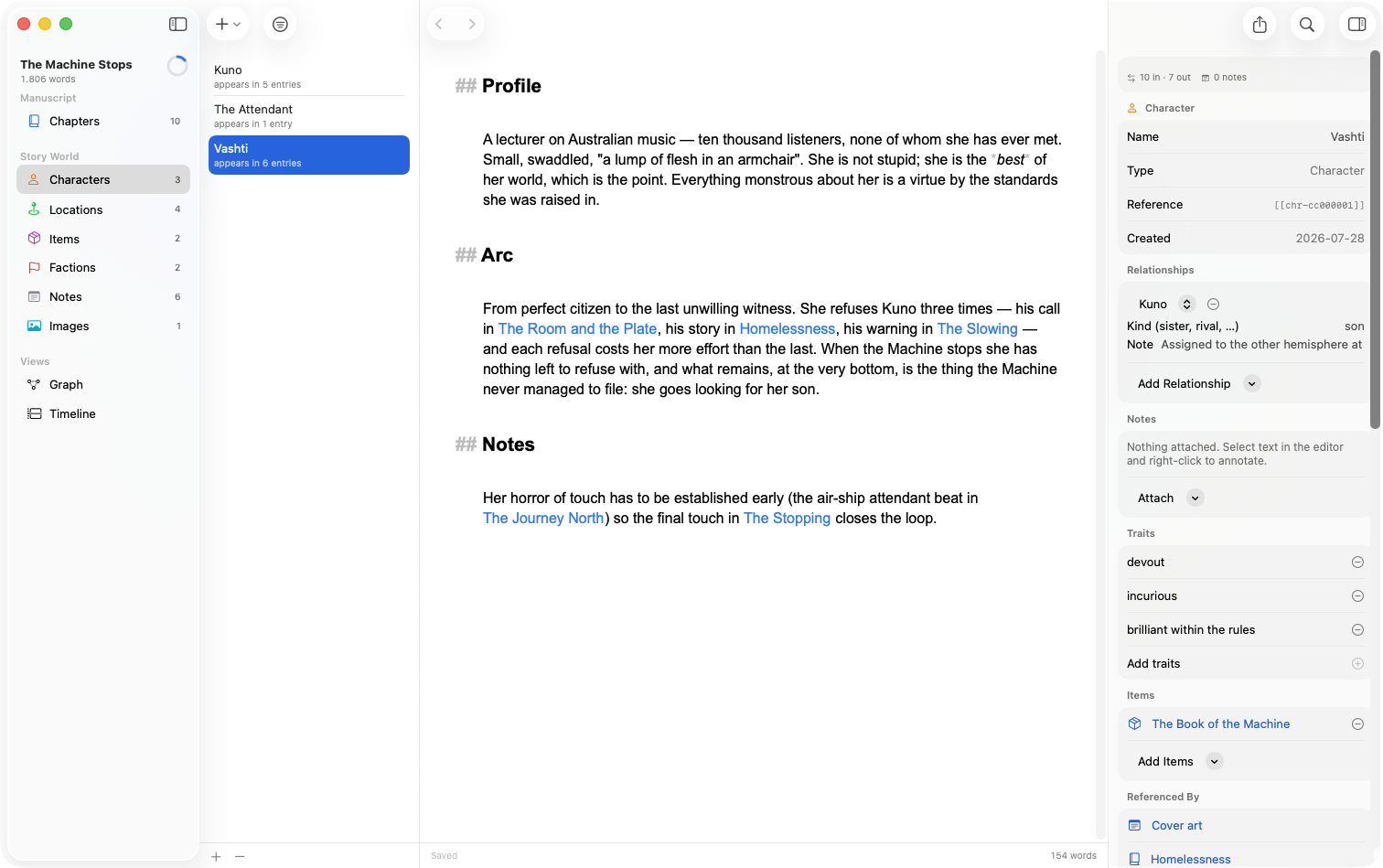Screen dimensions: 1383x868
Task: Click the project title 'The Machine Stops'
Action: point(76,65)
